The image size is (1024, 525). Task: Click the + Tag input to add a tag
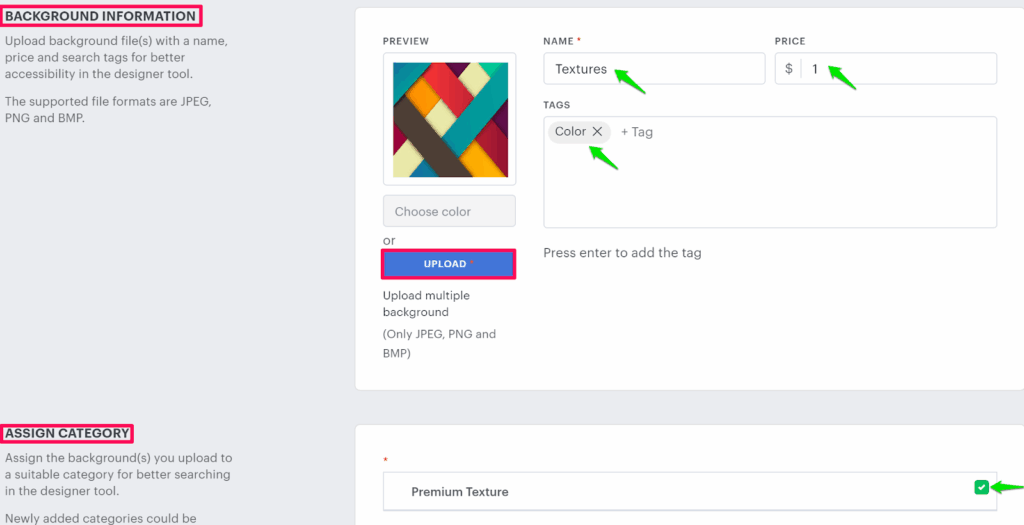pyautogui.click(x=637, y=132)
